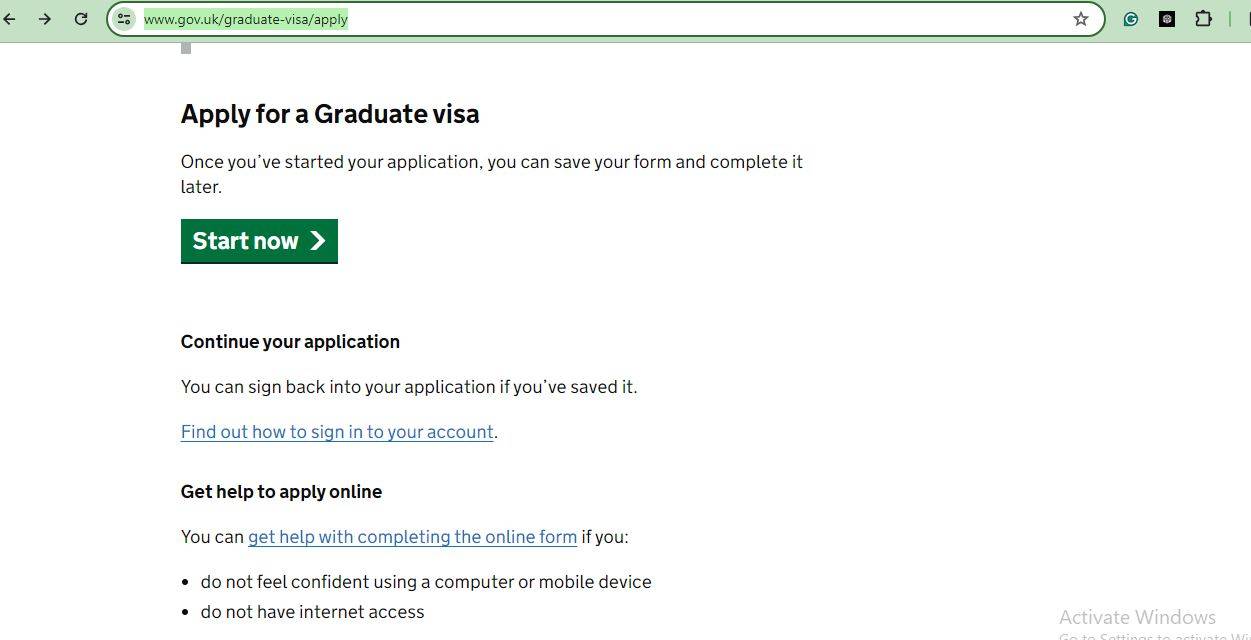Reload the graduate visa page
Screen dimensions: 1251x640
[x=81, y=18]
